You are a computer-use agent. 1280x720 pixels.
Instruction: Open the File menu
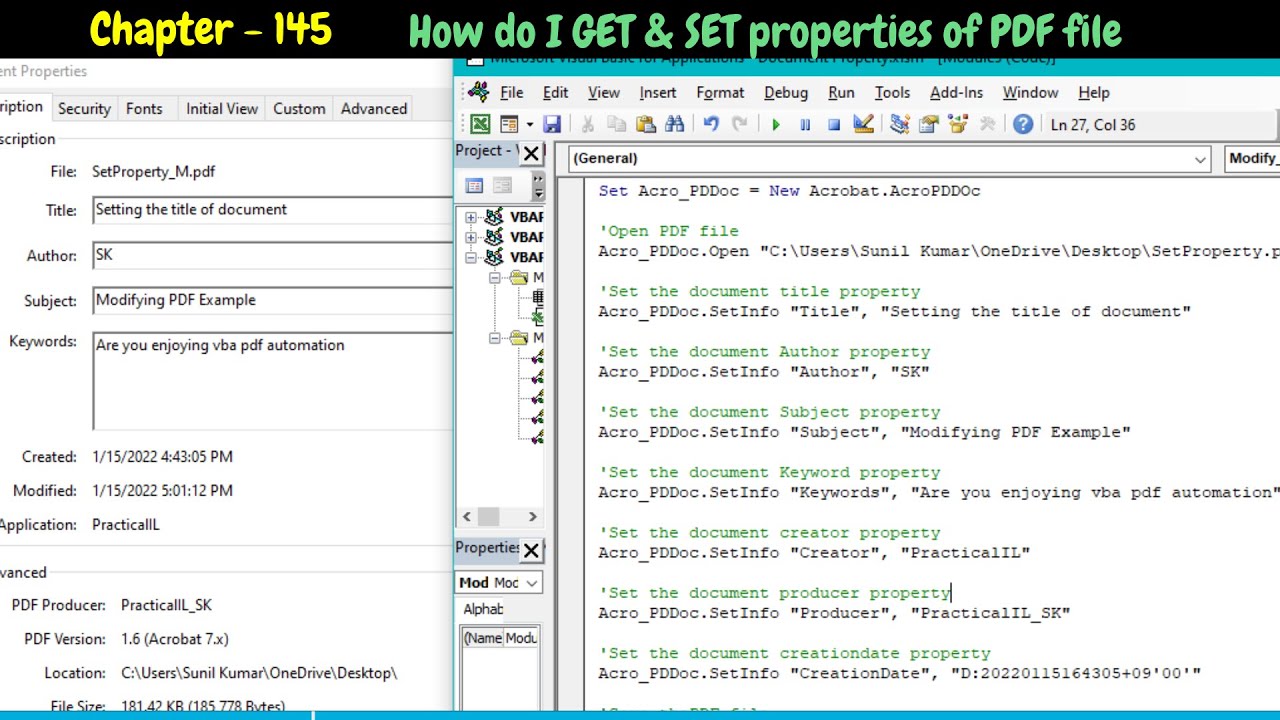click(512, 92)
